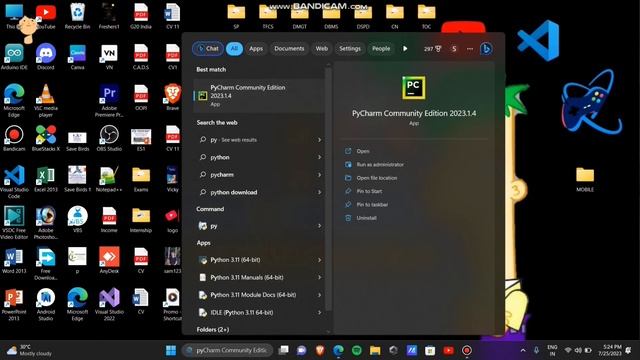Expand the 'pycharm' web suggestion chevron

pos(320,175)
